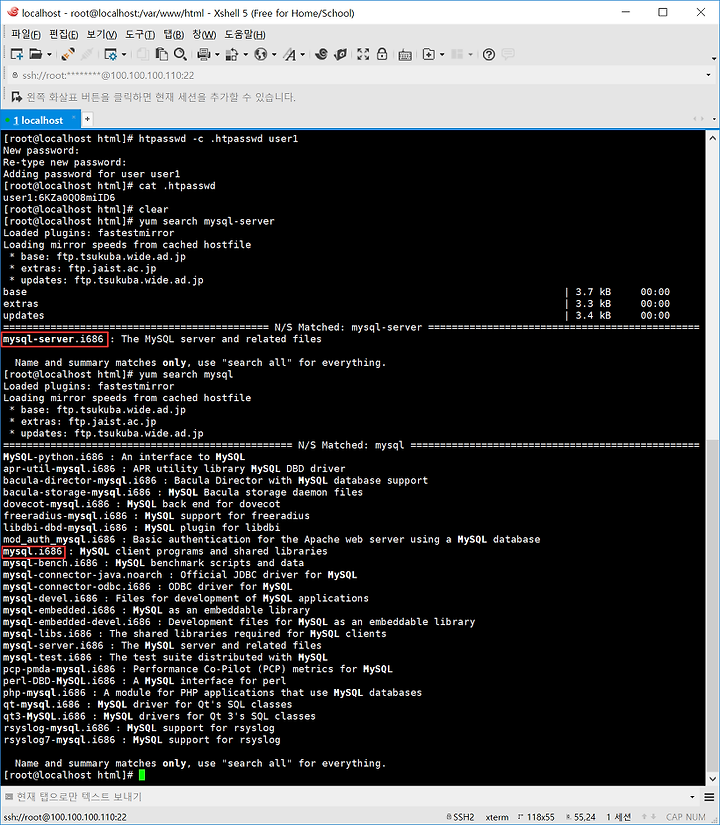The height and width of the screenshot is (825, 720).
Task: Open the compose bar hamburger menu
Action: (x=709, y=797)
